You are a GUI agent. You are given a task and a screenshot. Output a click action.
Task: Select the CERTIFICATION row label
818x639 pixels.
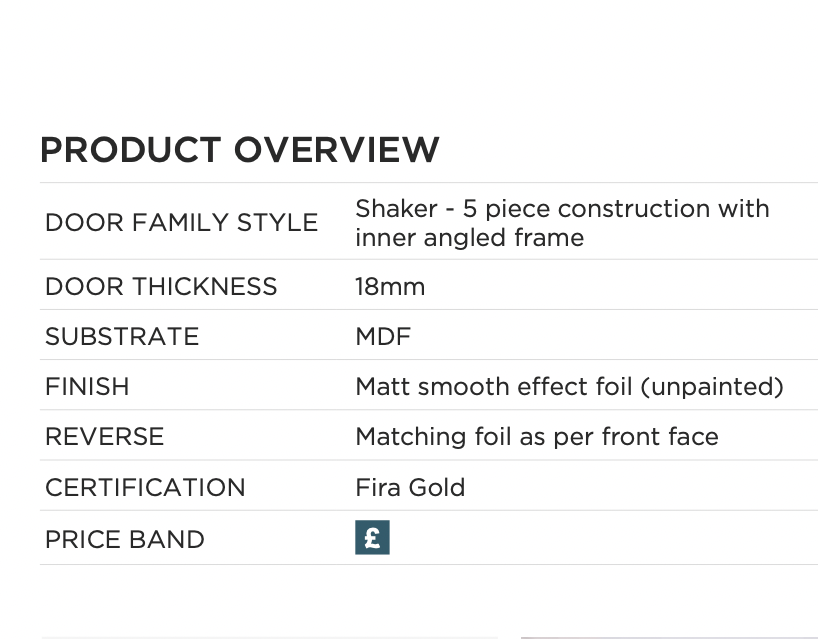pos(145,488)
